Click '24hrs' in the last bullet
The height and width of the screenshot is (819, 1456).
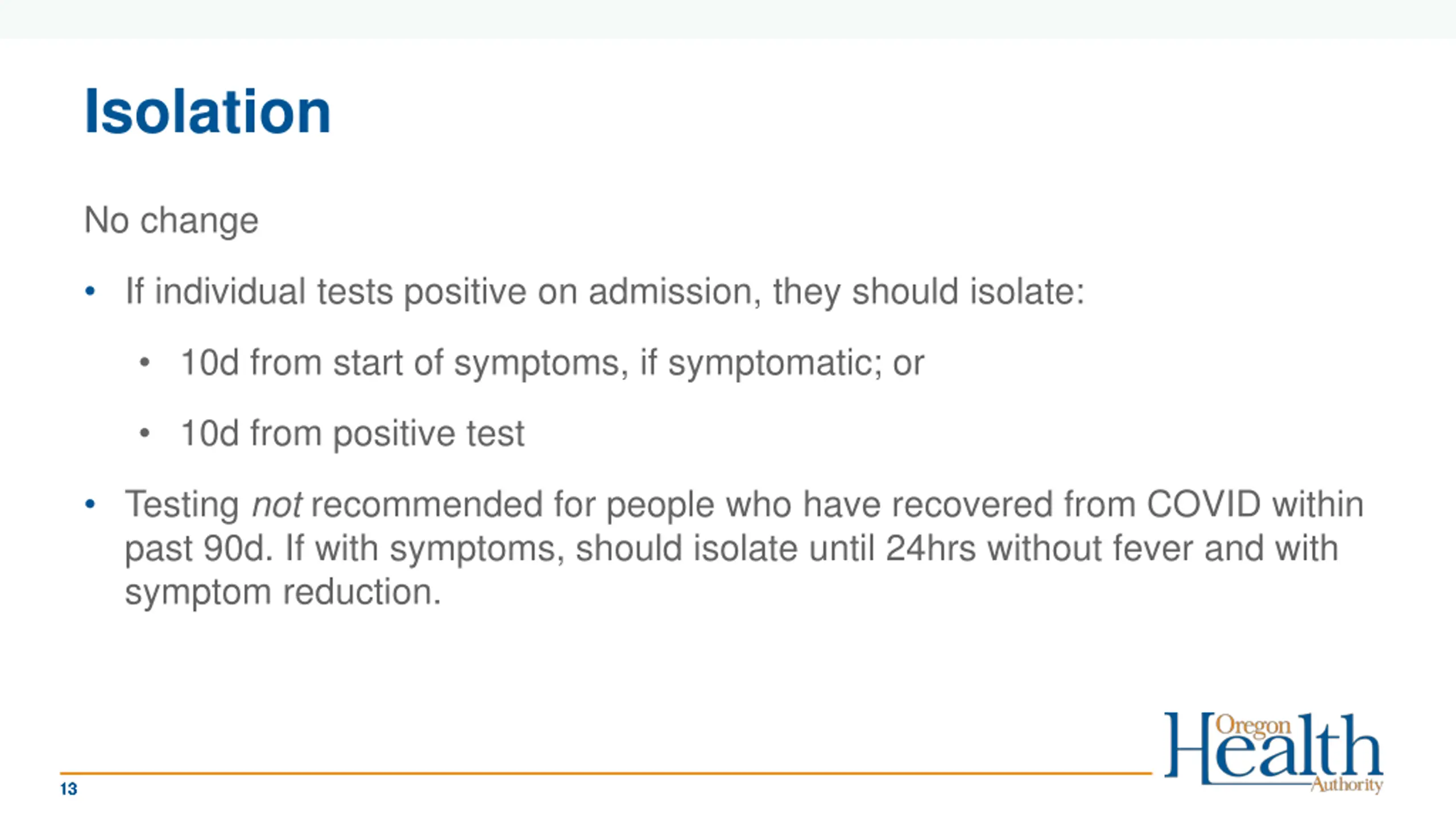pyautogui.click(x=931, y=548)
